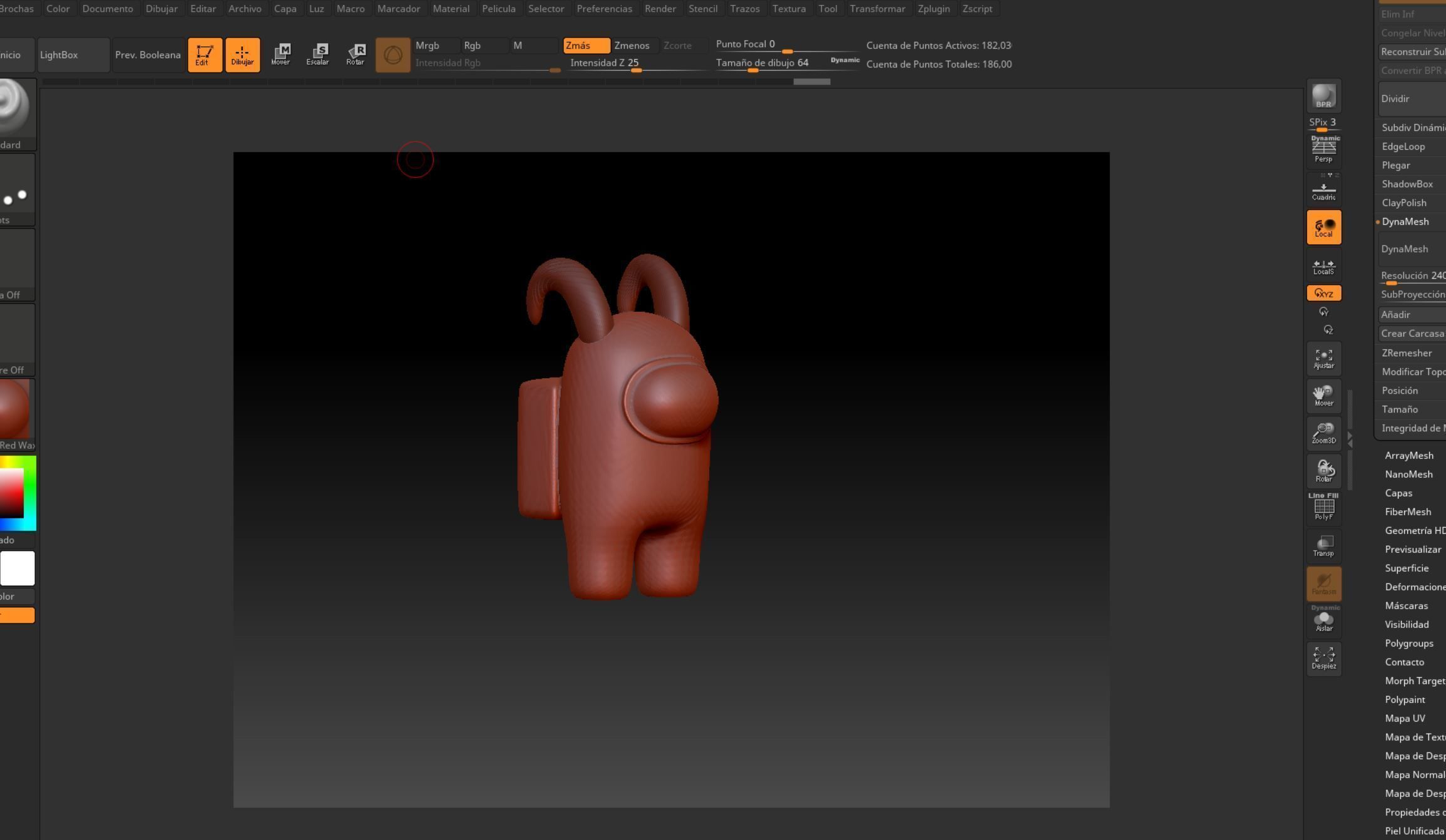Click the BPR render icon
The image size is (1446, 840).
click(x=1323, y=96)
